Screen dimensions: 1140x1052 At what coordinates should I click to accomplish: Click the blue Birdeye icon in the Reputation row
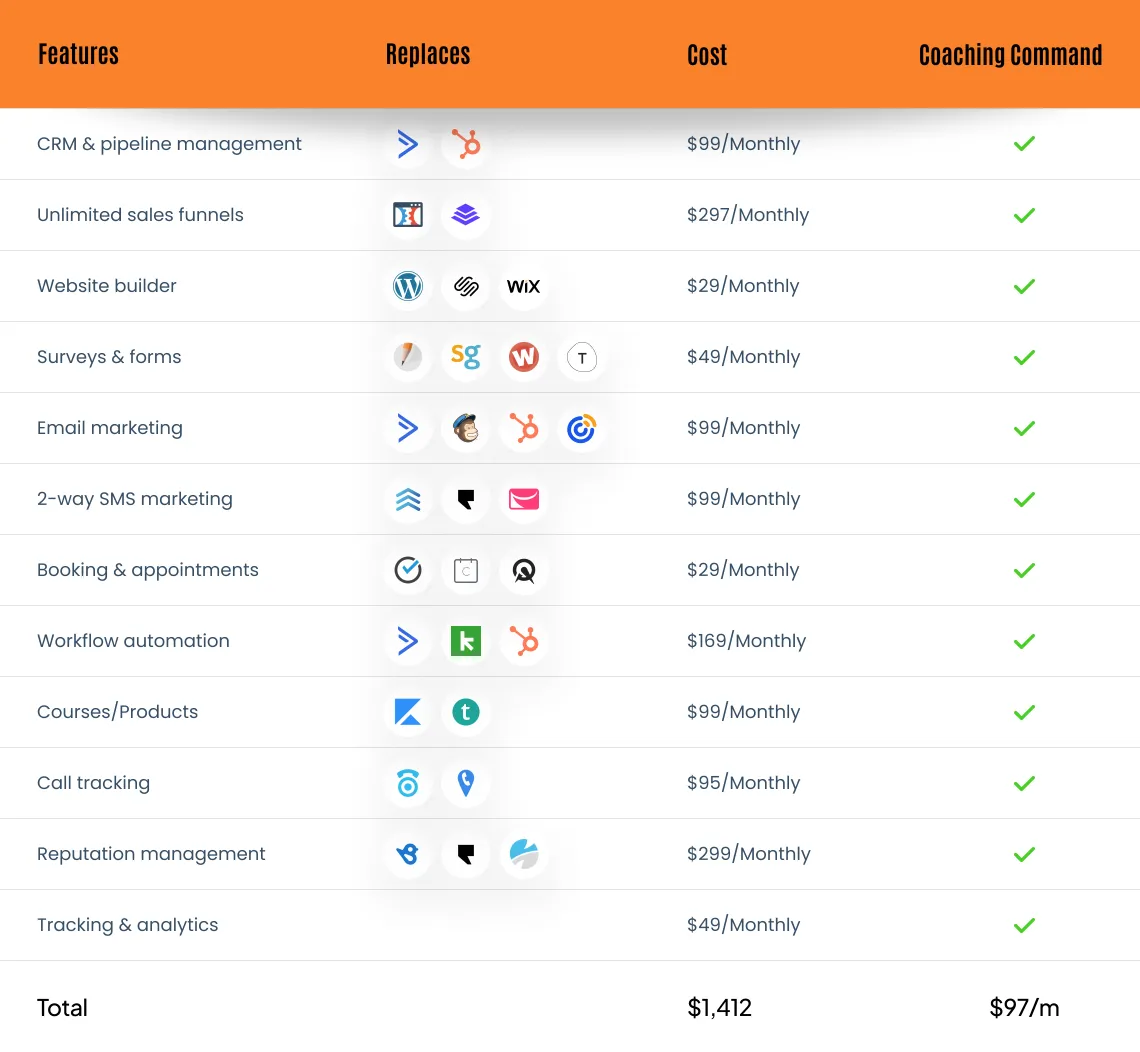[408, 854]
